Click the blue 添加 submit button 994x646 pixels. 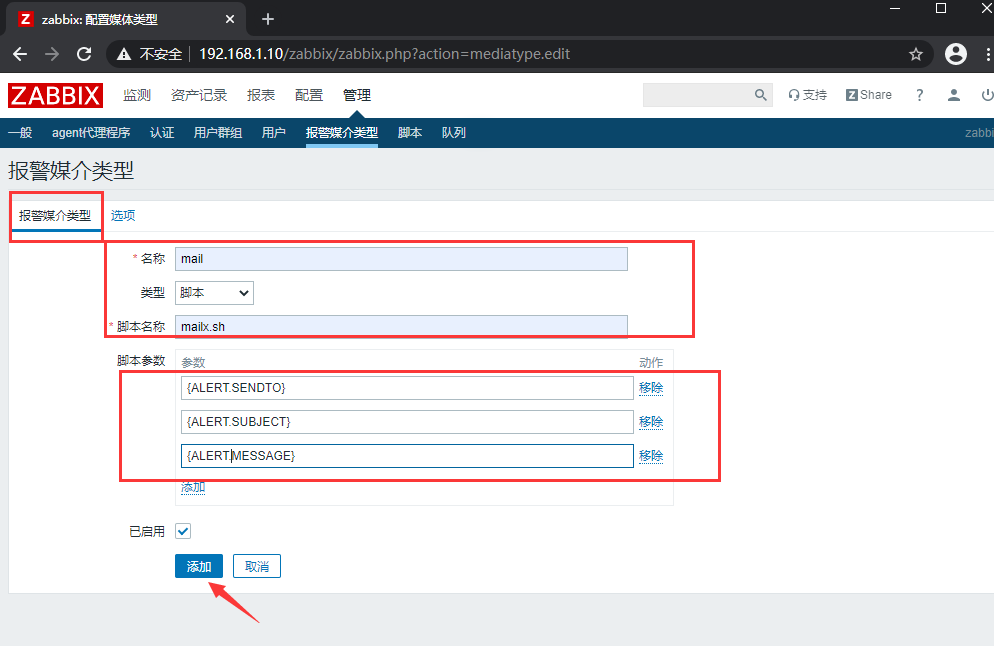coord(199,566)
